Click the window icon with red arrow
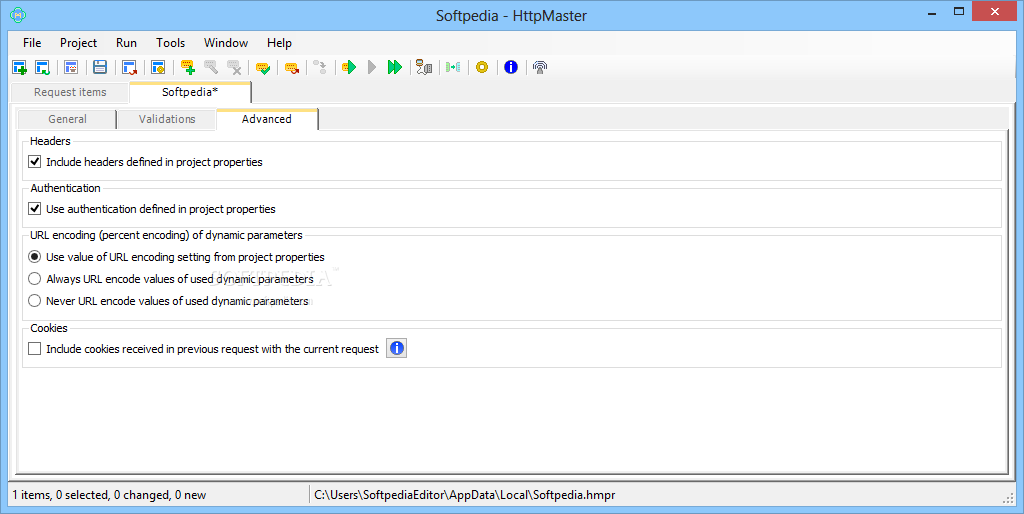1024x514 pixels. tap(129, 67)
